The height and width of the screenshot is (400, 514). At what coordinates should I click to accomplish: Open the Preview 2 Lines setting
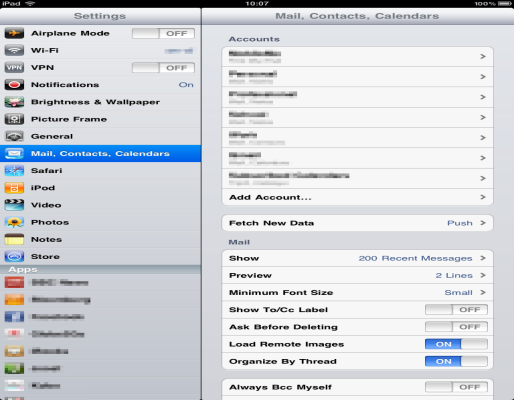[357, 275]
